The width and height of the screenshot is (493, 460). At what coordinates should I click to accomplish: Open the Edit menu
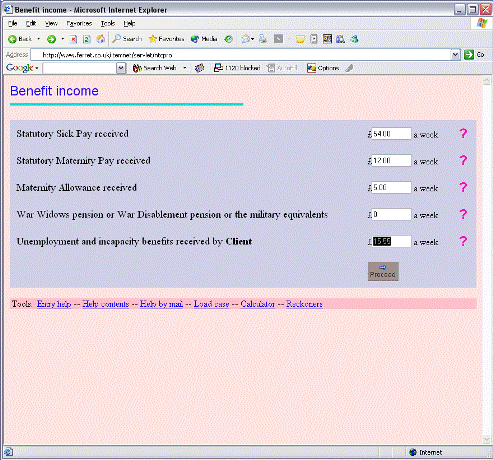point(31,23)
